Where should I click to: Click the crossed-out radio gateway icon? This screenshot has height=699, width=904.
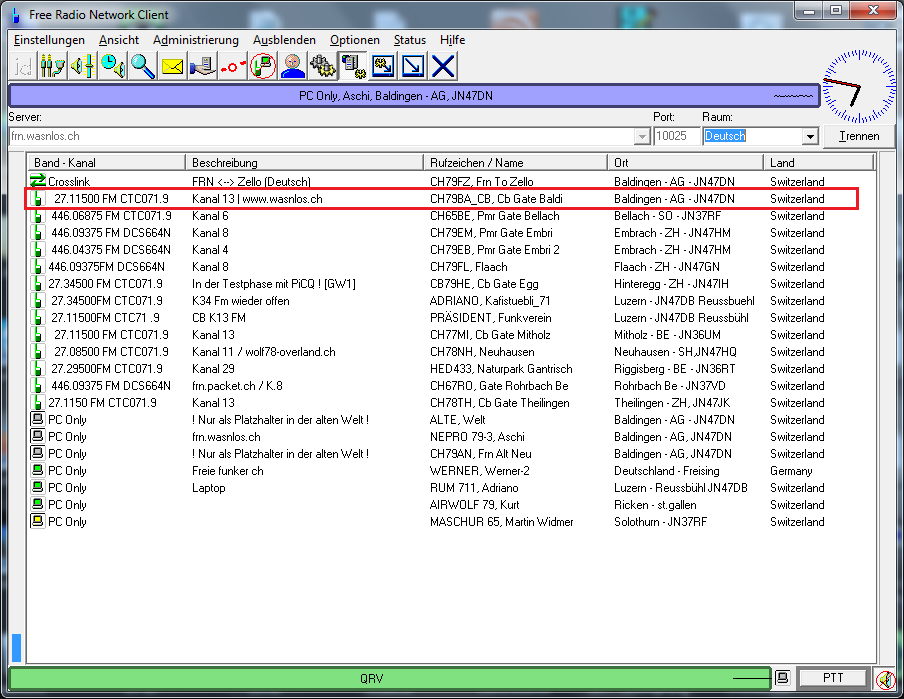[x=263, y=66]
